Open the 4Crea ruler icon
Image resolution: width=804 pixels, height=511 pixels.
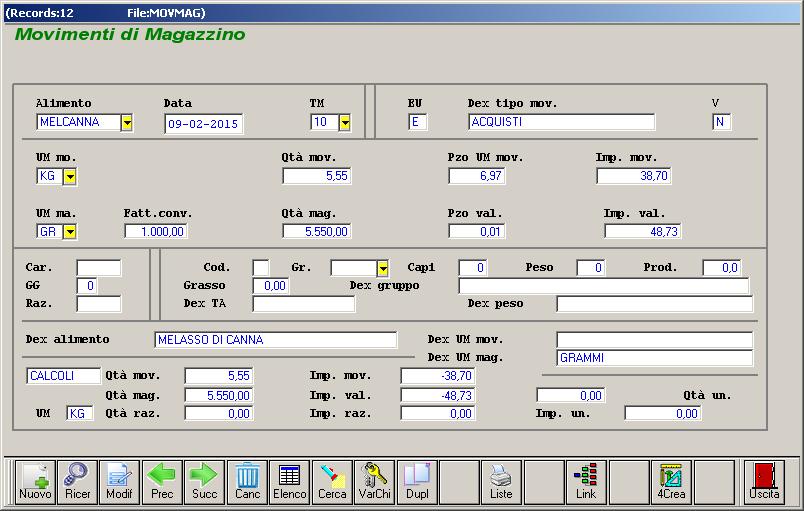[x=671, y=482]
